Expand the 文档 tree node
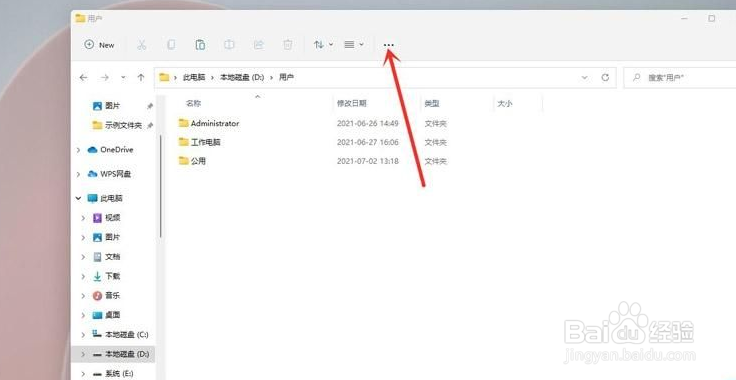This screenshot has width=736, height=380. (84, 257)
